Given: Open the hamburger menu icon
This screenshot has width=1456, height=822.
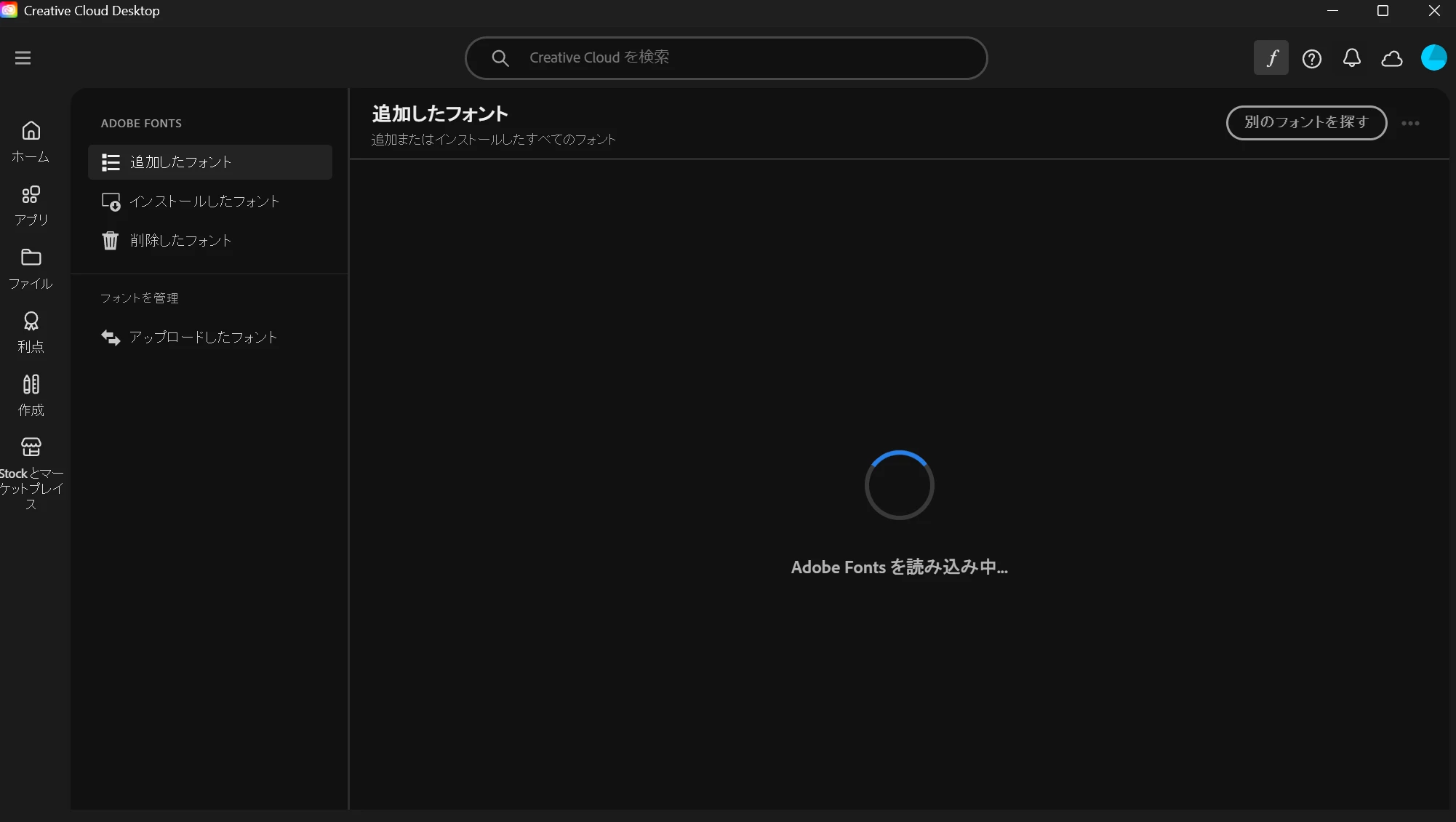Looking at the screenshot, I should [x=23, y=57].
